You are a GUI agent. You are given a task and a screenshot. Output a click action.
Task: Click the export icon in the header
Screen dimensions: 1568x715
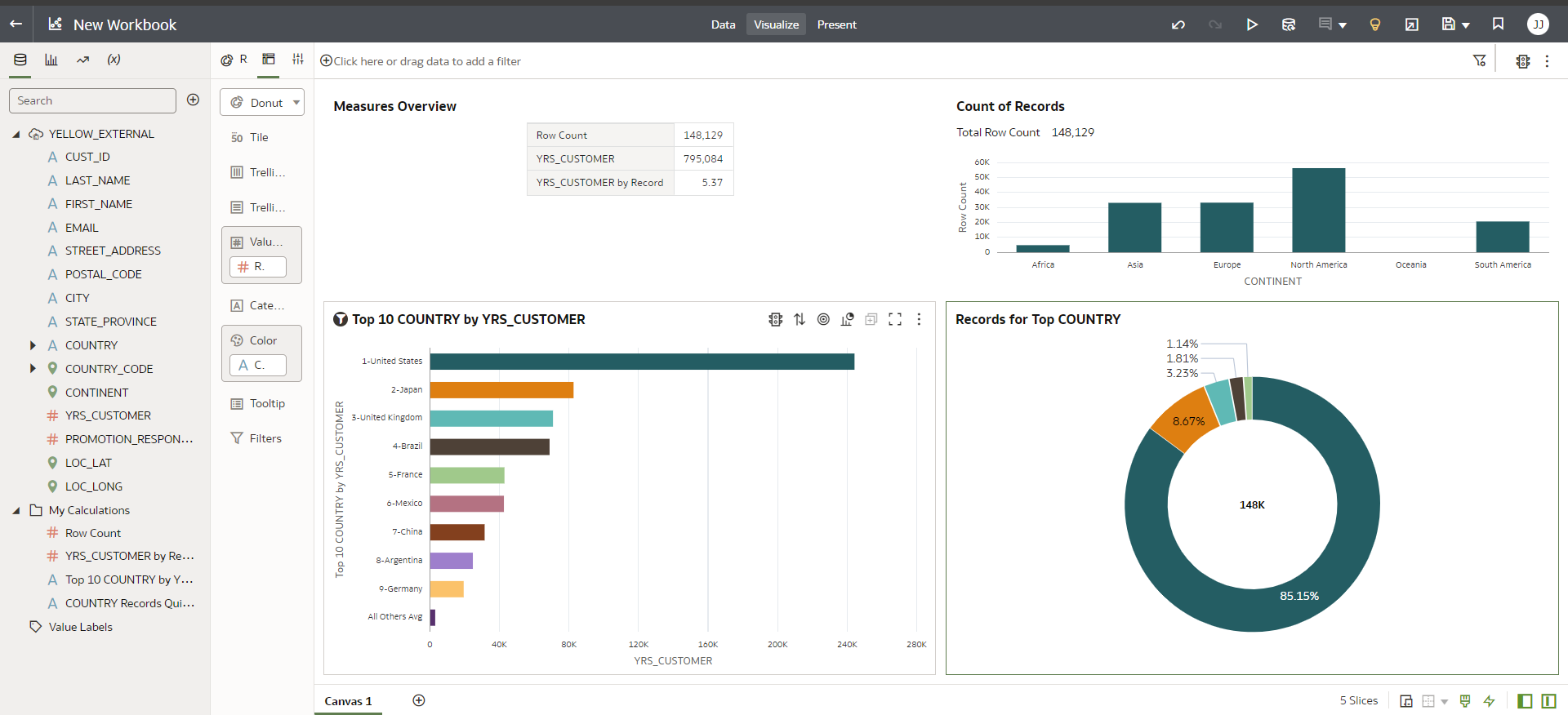pos(1411,24)
